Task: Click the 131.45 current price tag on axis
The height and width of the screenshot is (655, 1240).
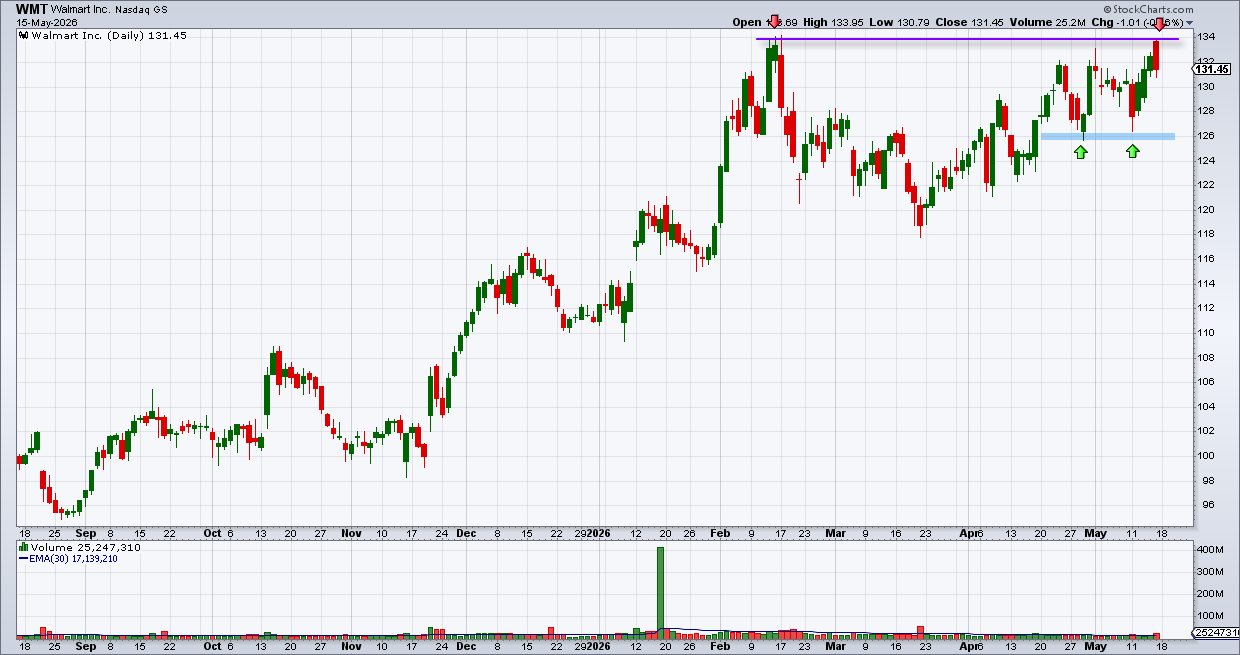Action: point(1211,68)
